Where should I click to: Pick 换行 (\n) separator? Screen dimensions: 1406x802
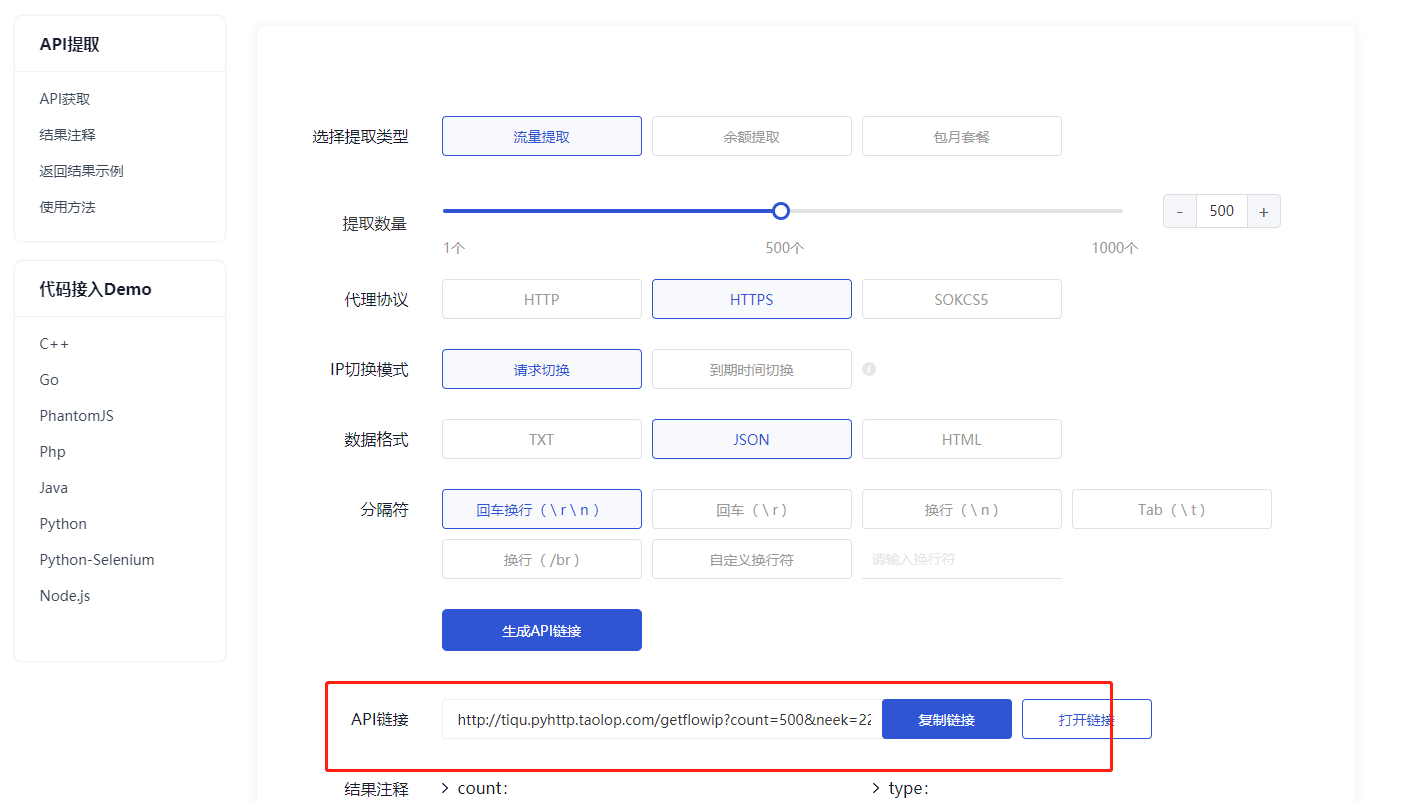(x=962, y=509)
